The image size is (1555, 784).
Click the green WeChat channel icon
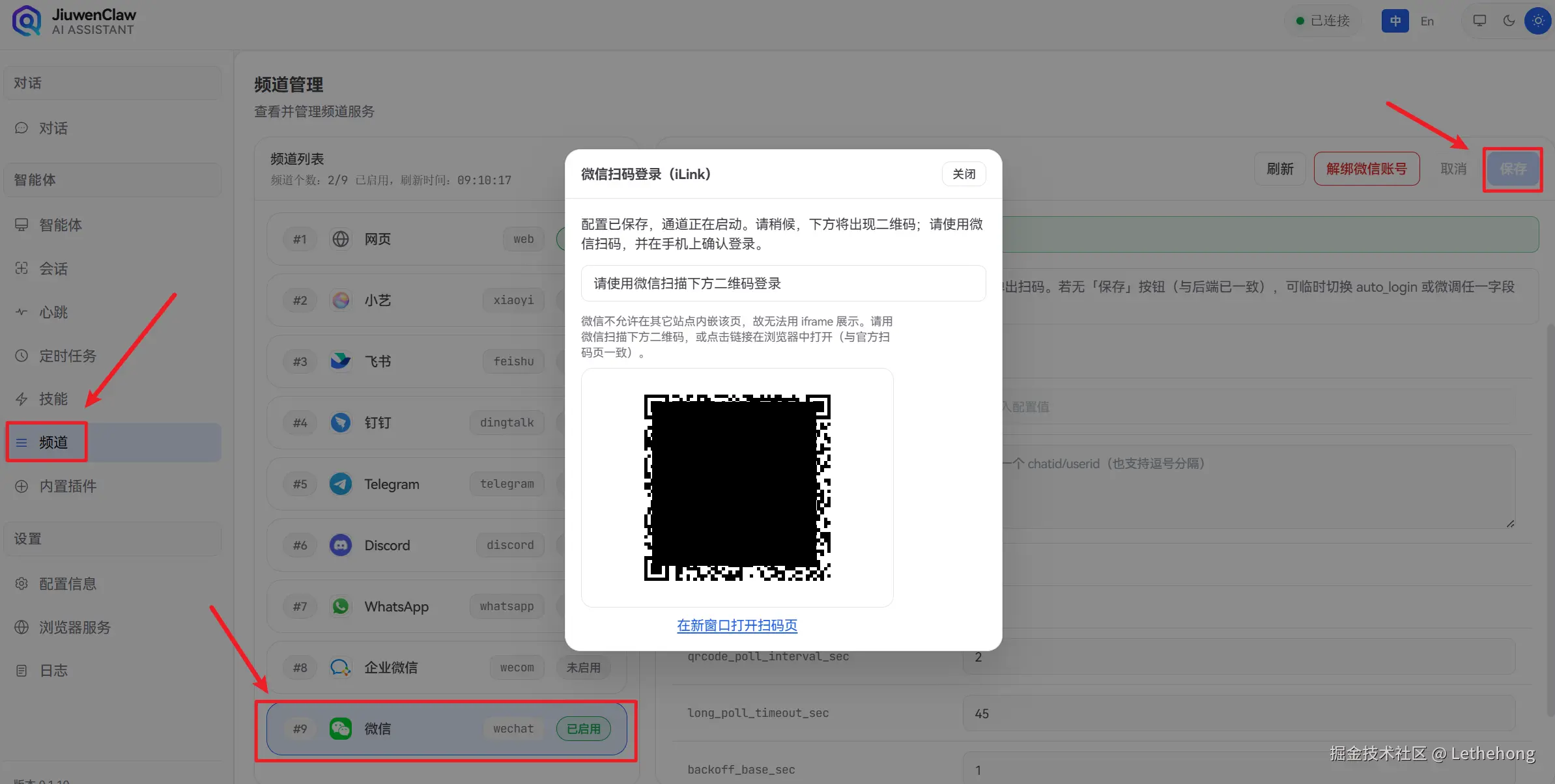[x=340, y=729]
